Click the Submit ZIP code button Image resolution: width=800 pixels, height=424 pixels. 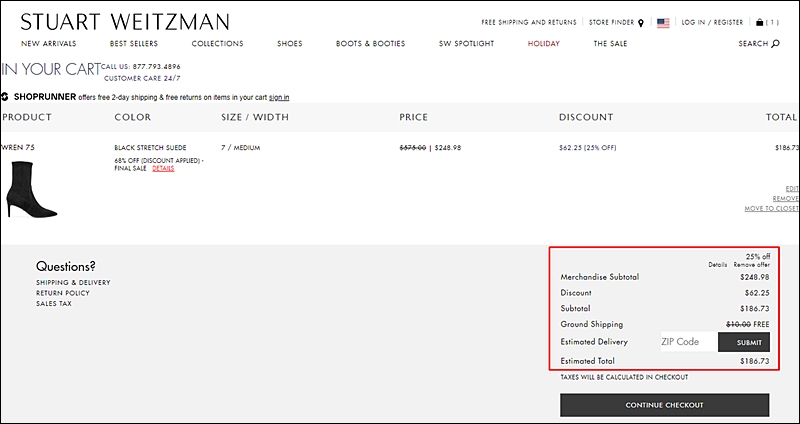pyautogui.click(x=744, y=342)
